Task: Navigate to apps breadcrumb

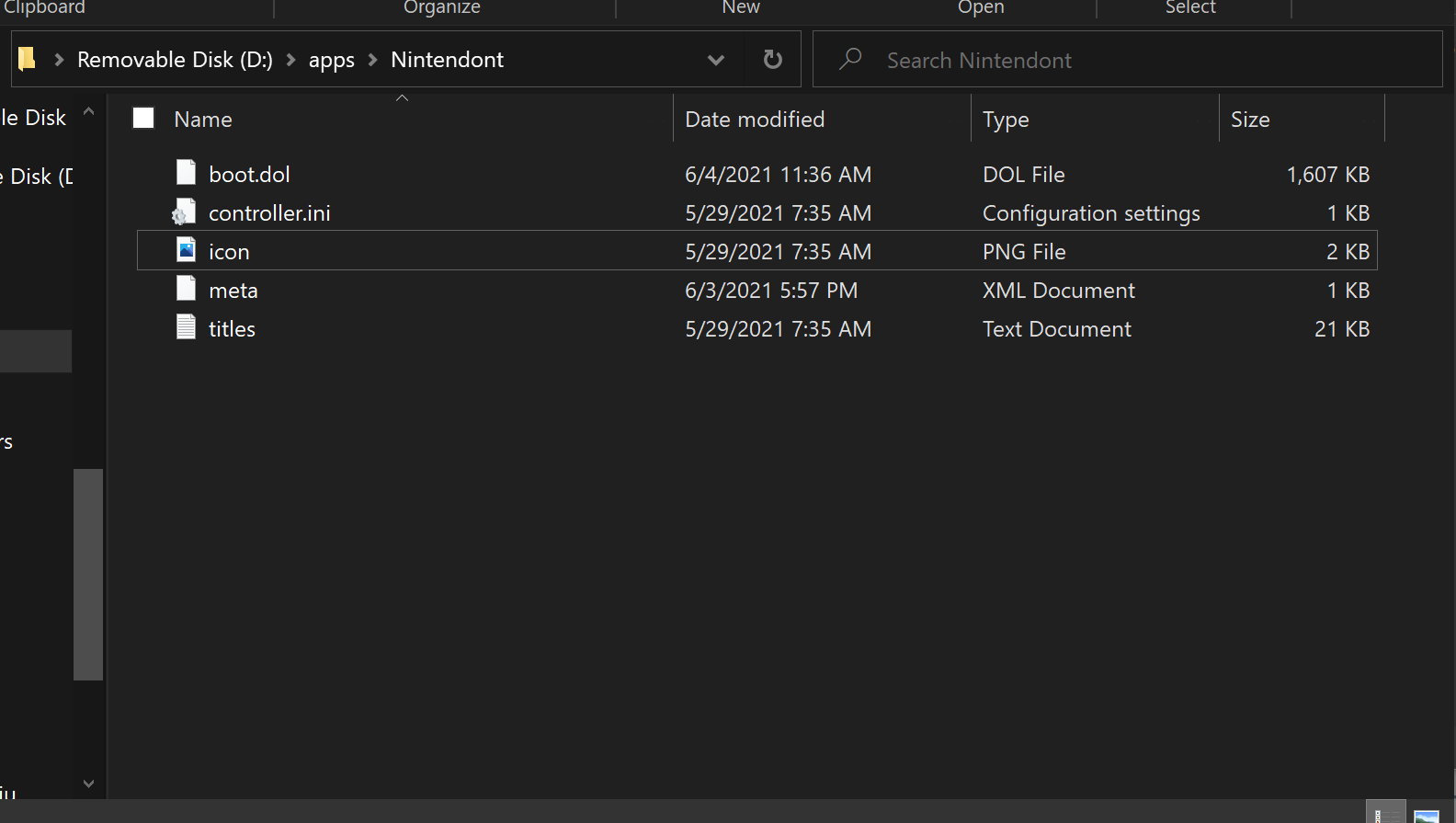Action: point(332,60)
